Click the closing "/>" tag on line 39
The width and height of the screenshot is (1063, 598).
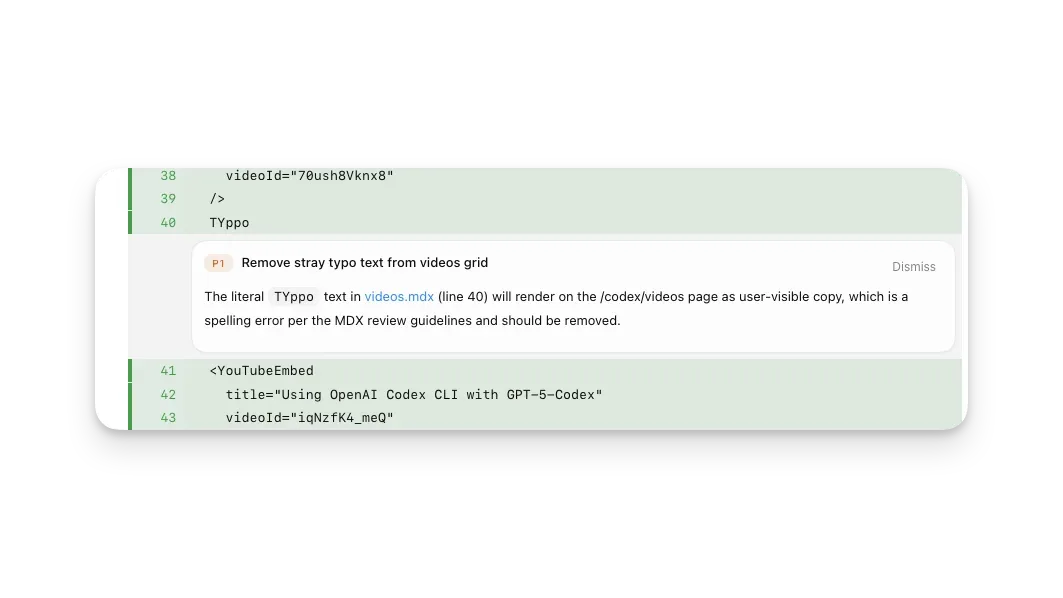217,199
